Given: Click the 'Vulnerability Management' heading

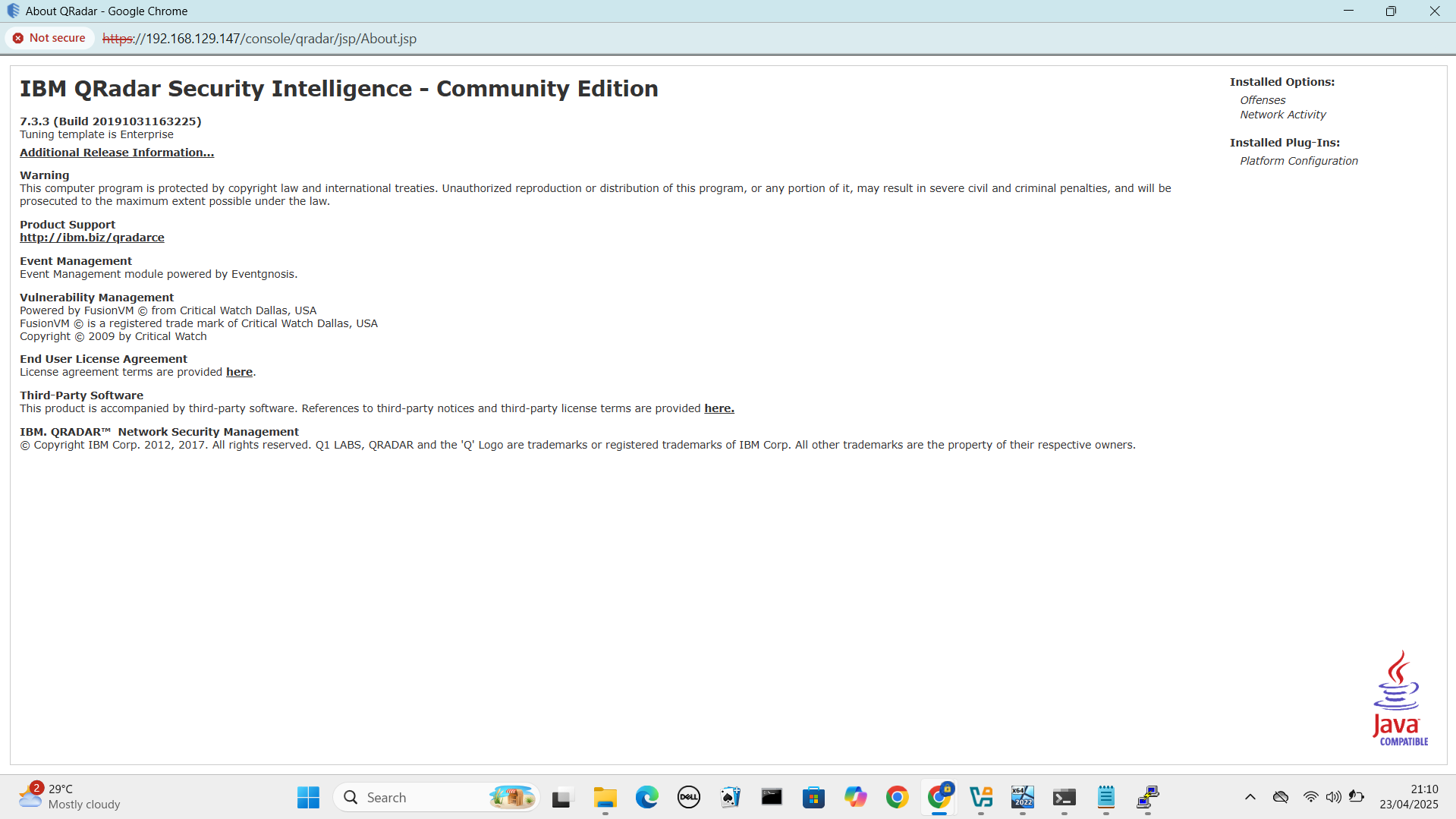Looking at the screenshot, I should (96, 298).
